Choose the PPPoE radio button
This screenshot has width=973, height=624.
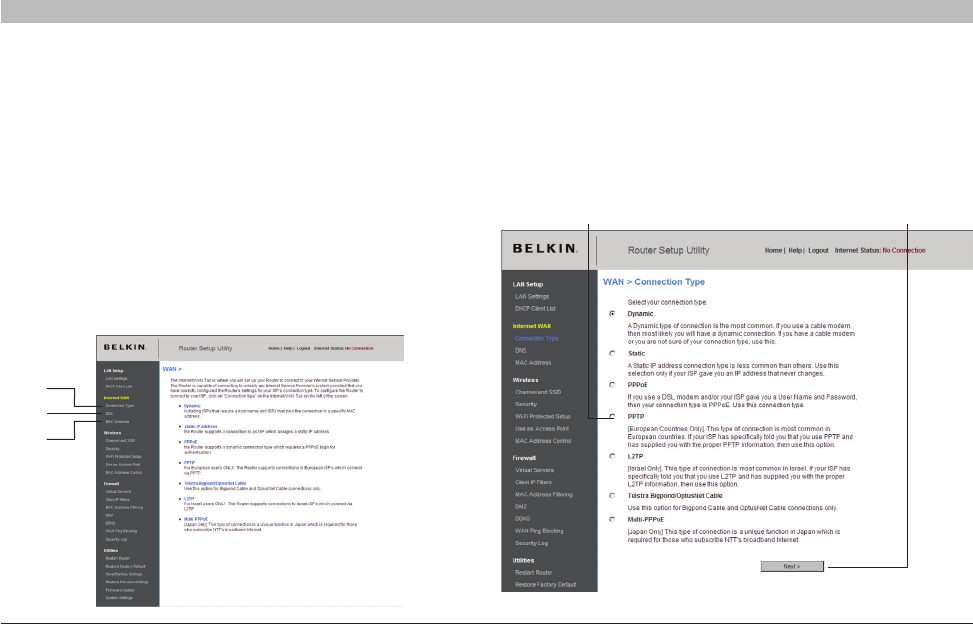612,385
